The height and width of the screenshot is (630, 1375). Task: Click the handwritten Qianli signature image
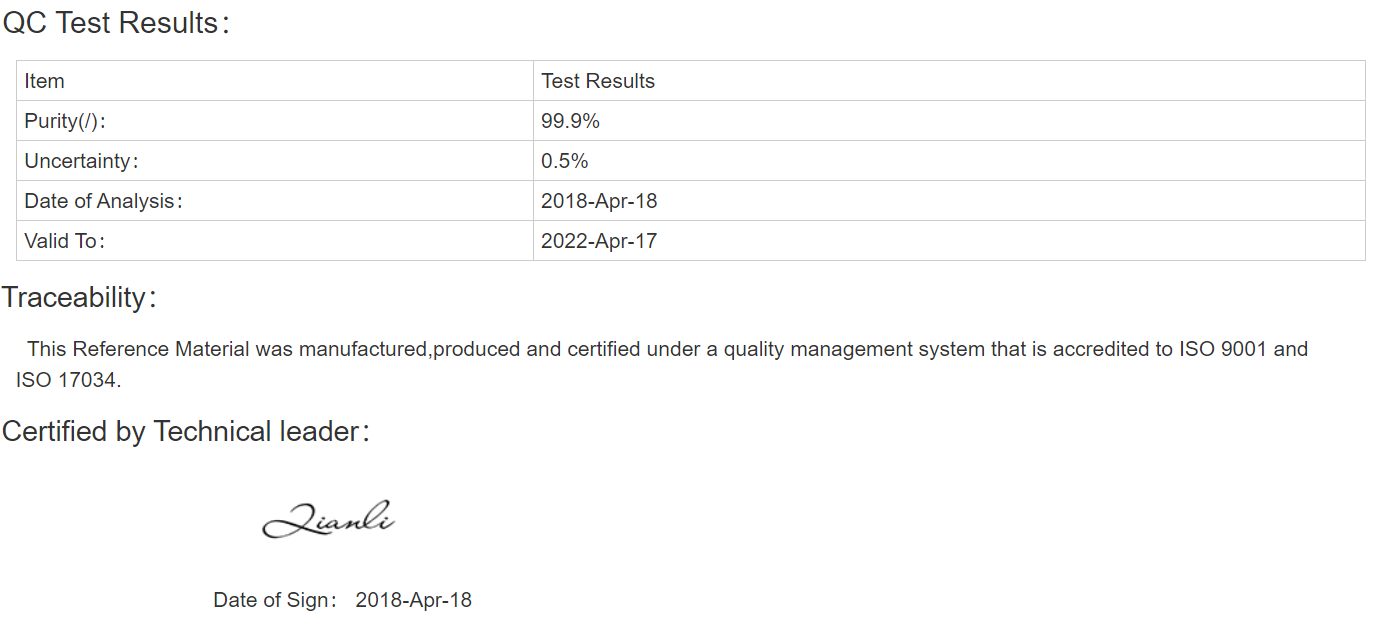pyautogui.click(x=329, y=519)
